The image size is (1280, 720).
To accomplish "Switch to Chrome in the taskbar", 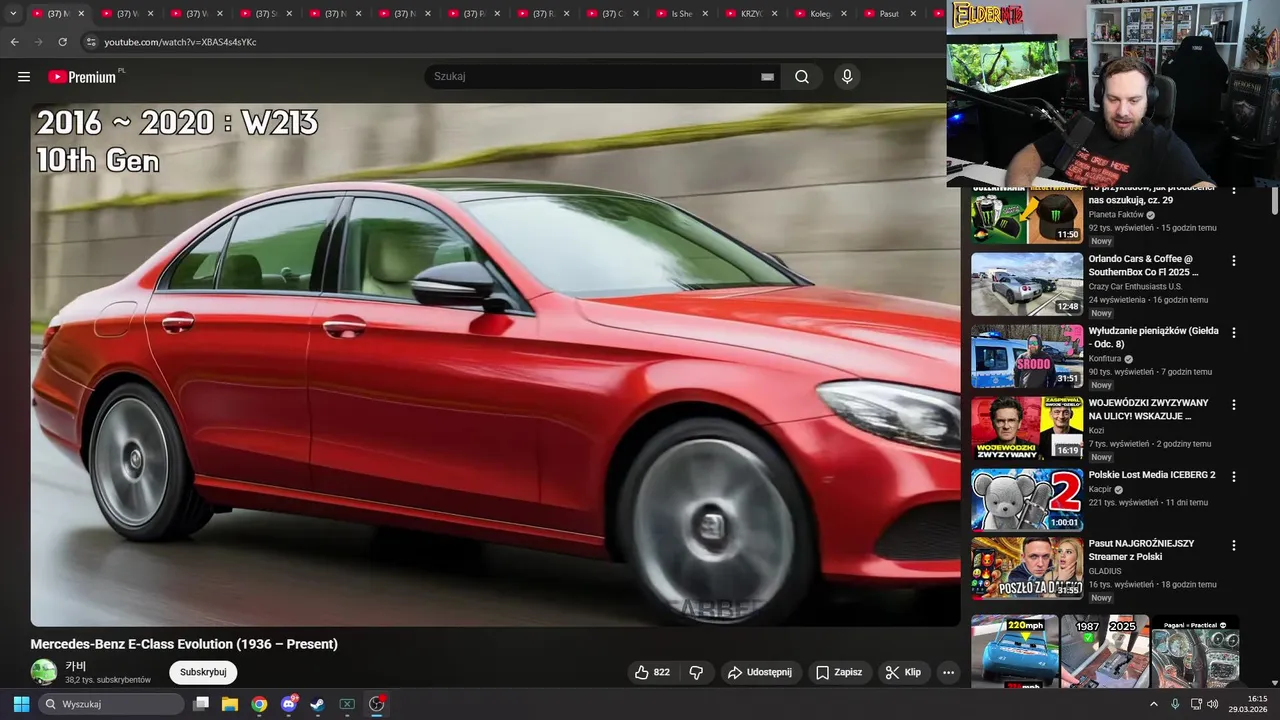I will (x=259, y=704).
